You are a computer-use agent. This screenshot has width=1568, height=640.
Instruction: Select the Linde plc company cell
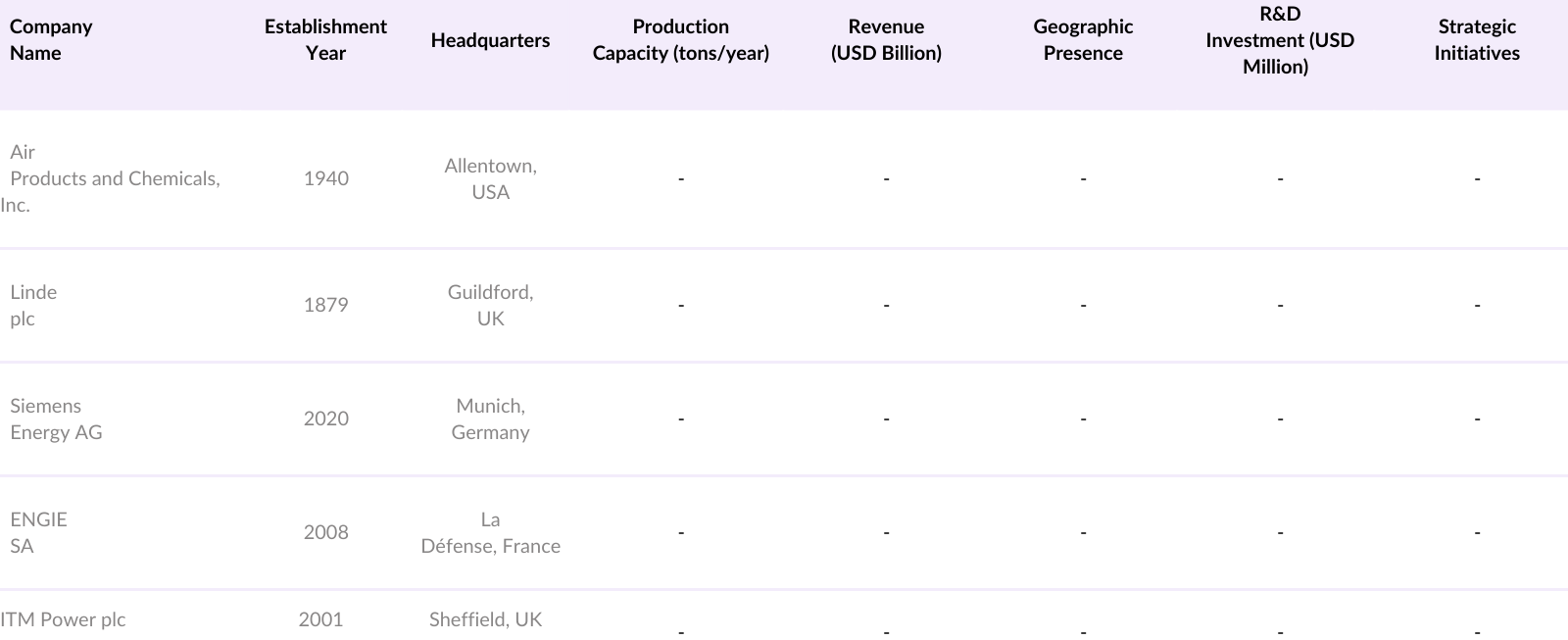(33, 305)
